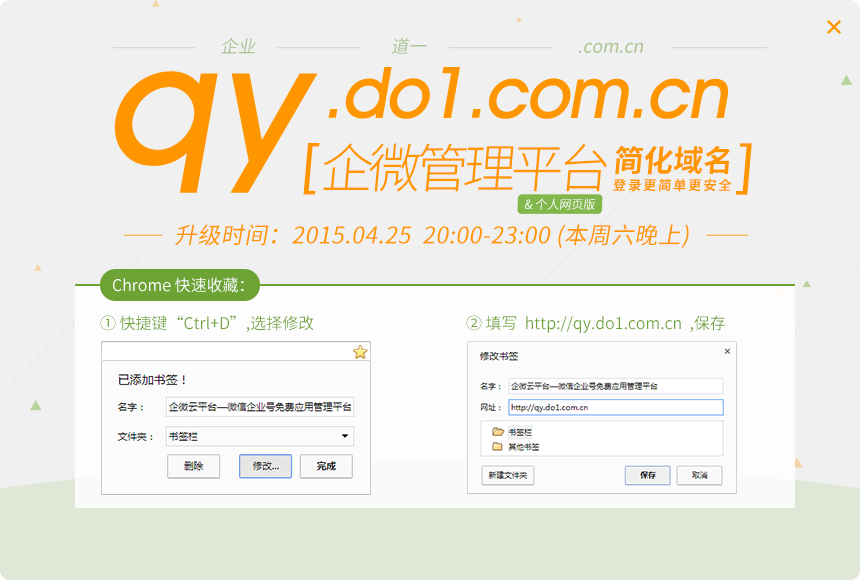
Task: Select the 其他书签 folder in the tree
Action: 524,446
